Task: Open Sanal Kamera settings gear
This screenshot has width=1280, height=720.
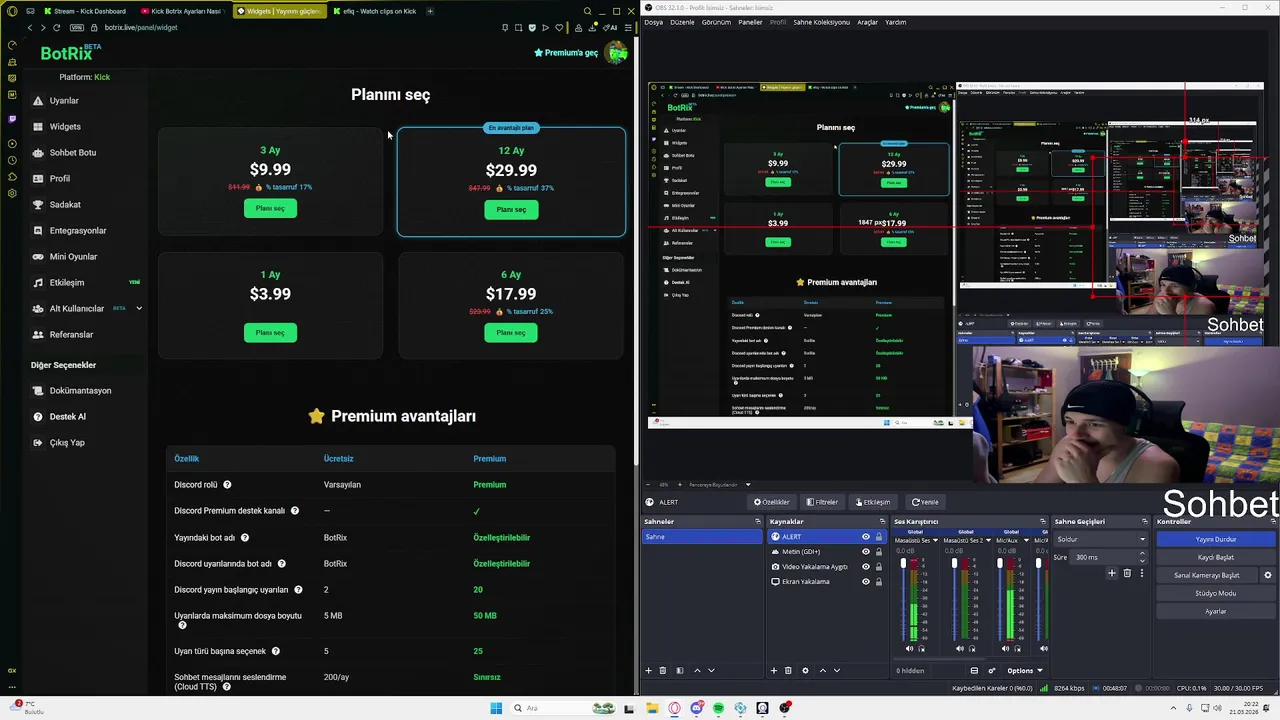Action: click(1268, 576)
